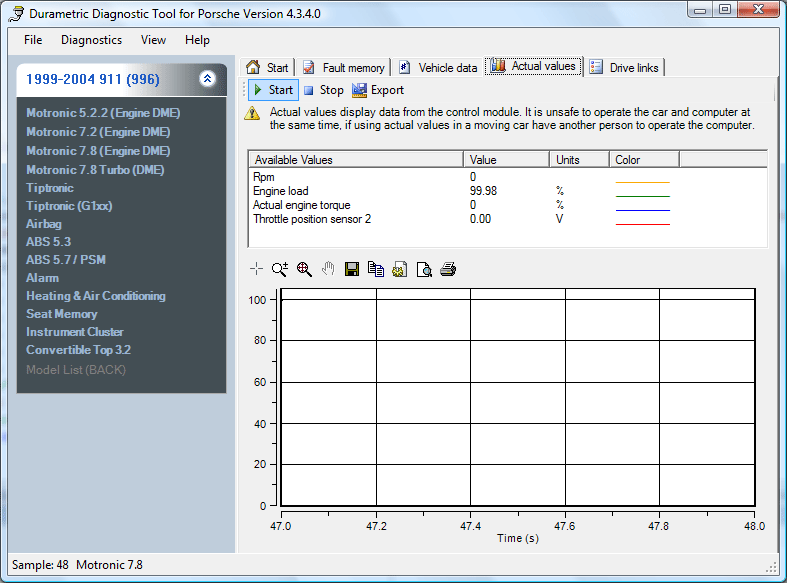Click the Sample: 48 status text

pos(40,565)
